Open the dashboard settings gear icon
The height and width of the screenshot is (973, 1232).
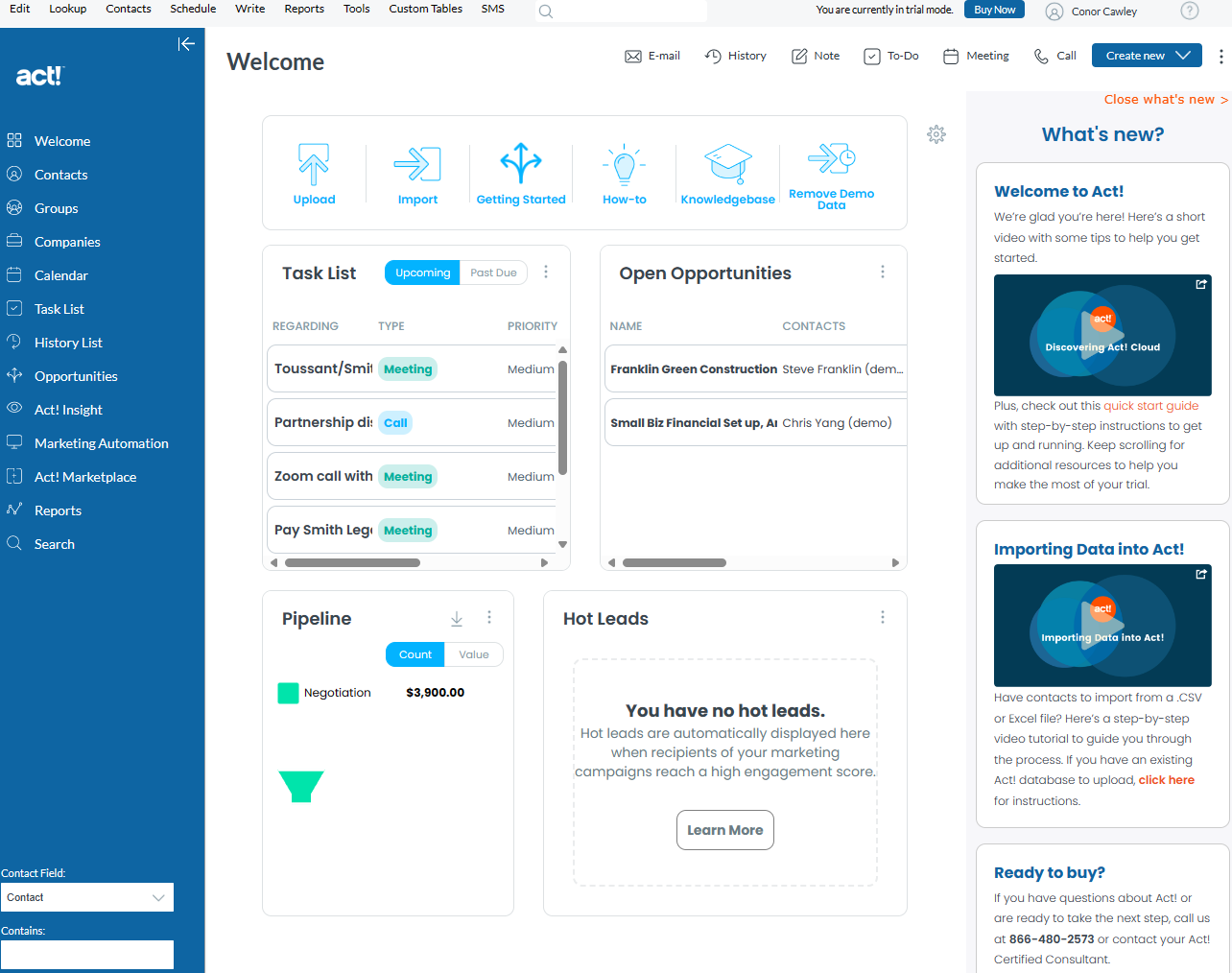[936, 134]
